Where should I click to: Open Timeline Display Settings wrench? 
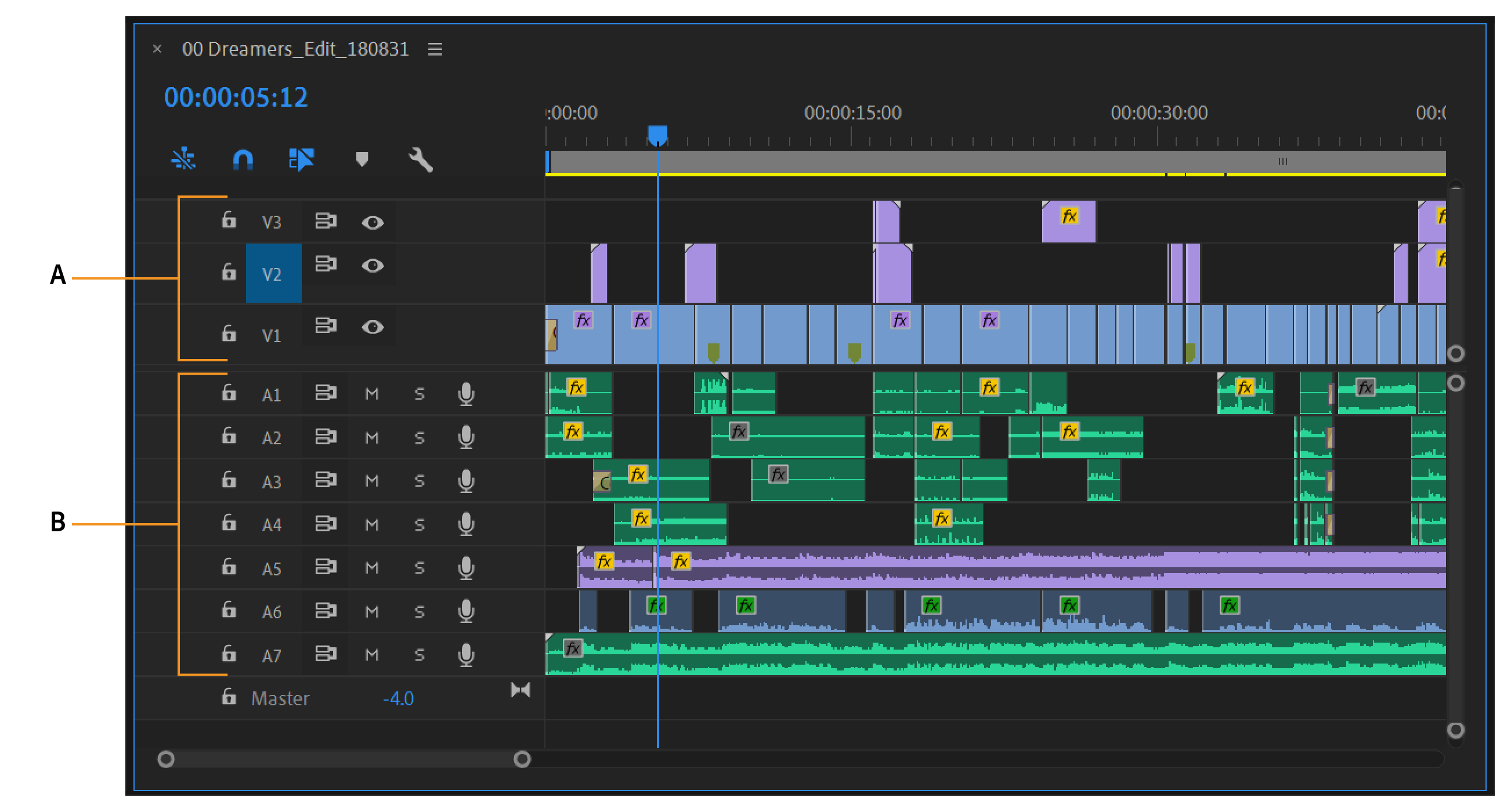(x=420, y=159)
